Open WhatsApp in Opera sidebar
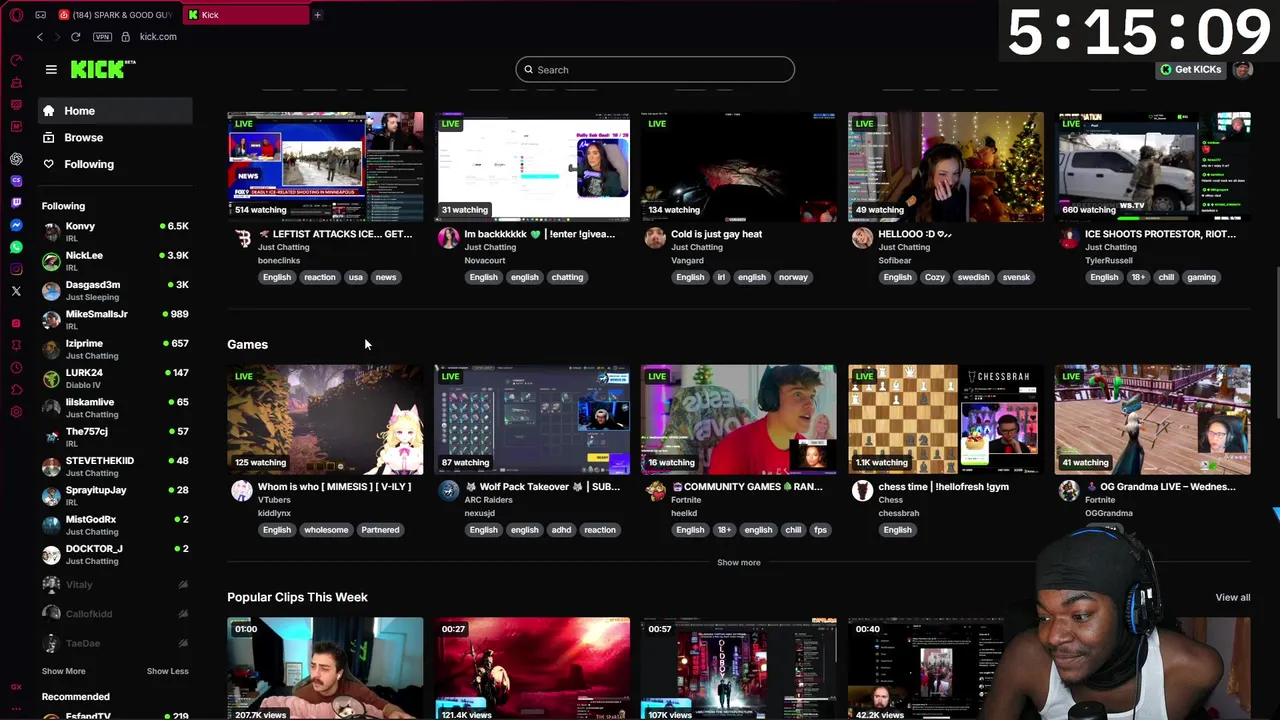Screen dimensions: 1280x720 pos(16,247)
